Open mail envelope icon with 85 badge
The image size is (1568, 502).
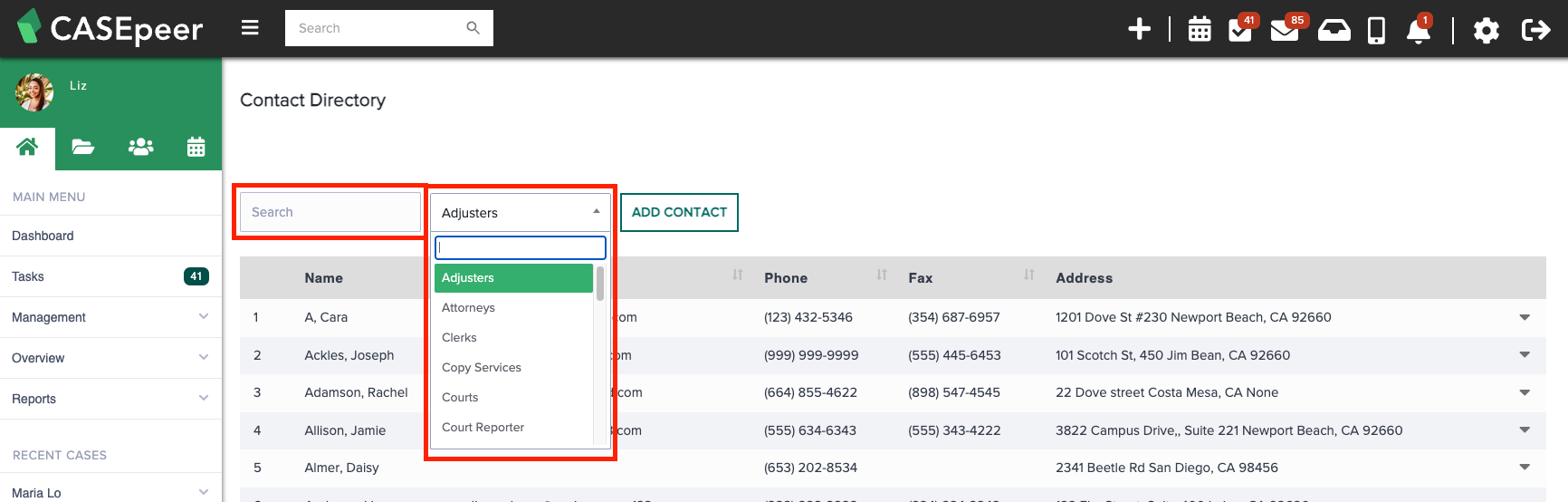point(1285,29)
